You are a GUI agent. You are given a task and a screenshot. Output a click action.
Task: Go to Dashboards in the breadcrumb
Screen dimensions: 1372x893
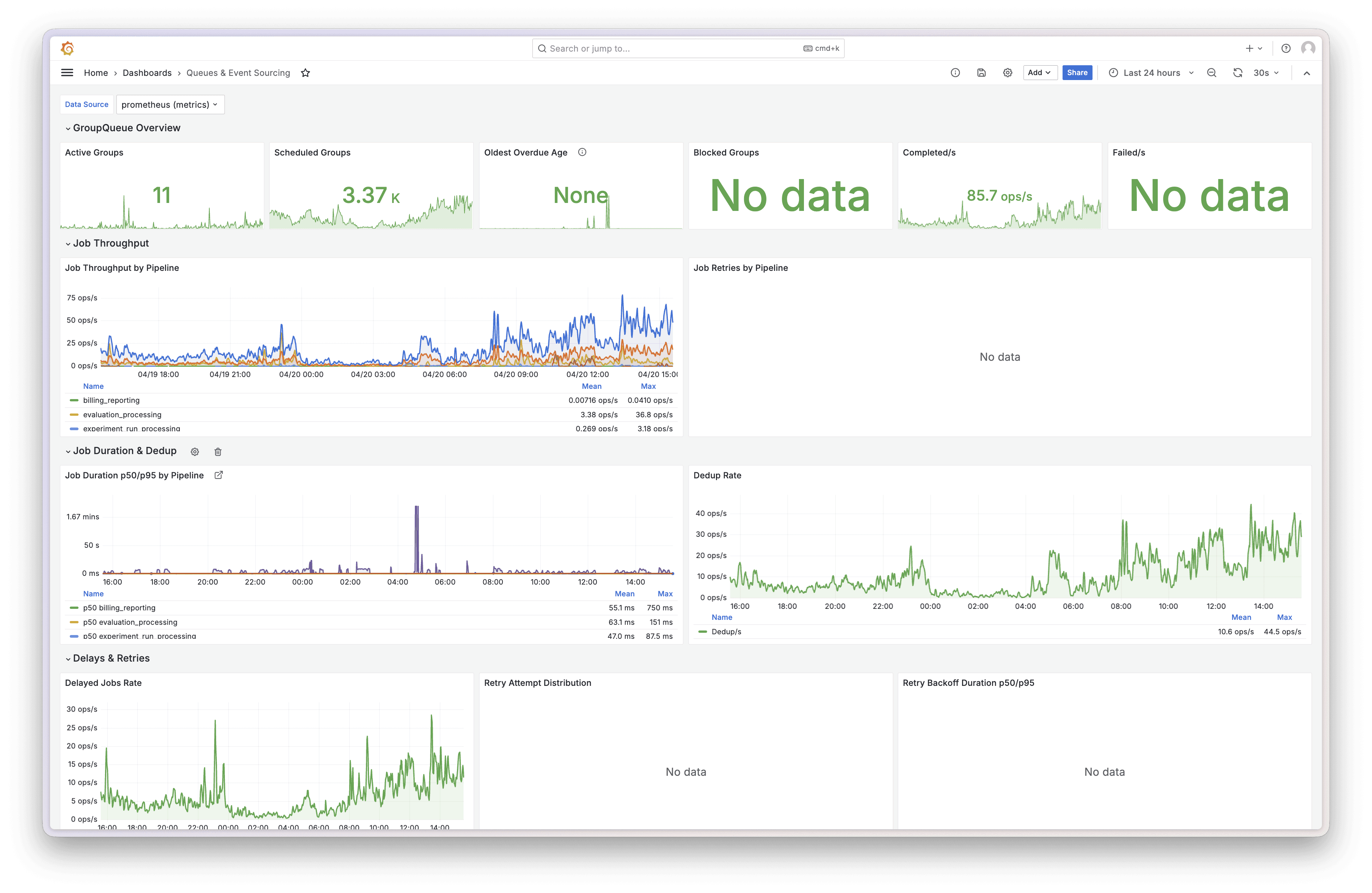[147, 72]
